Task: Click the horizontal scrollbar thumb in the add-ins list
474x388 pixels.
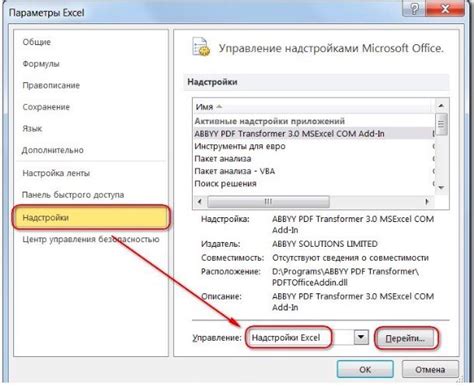Action: (268, 202)
